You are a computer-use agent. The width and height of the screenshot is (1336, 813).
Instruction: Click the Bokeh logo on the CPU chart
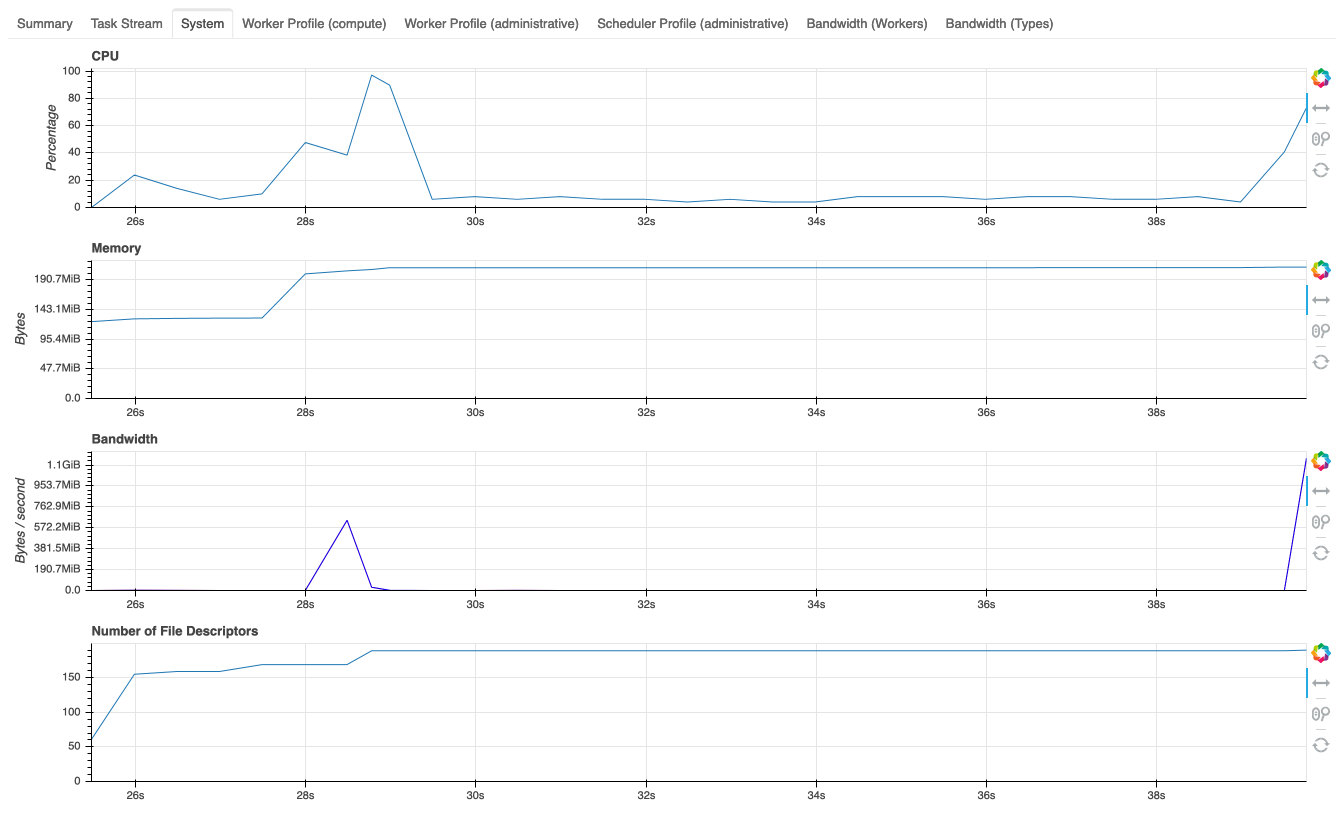(x=1321, y=78)
